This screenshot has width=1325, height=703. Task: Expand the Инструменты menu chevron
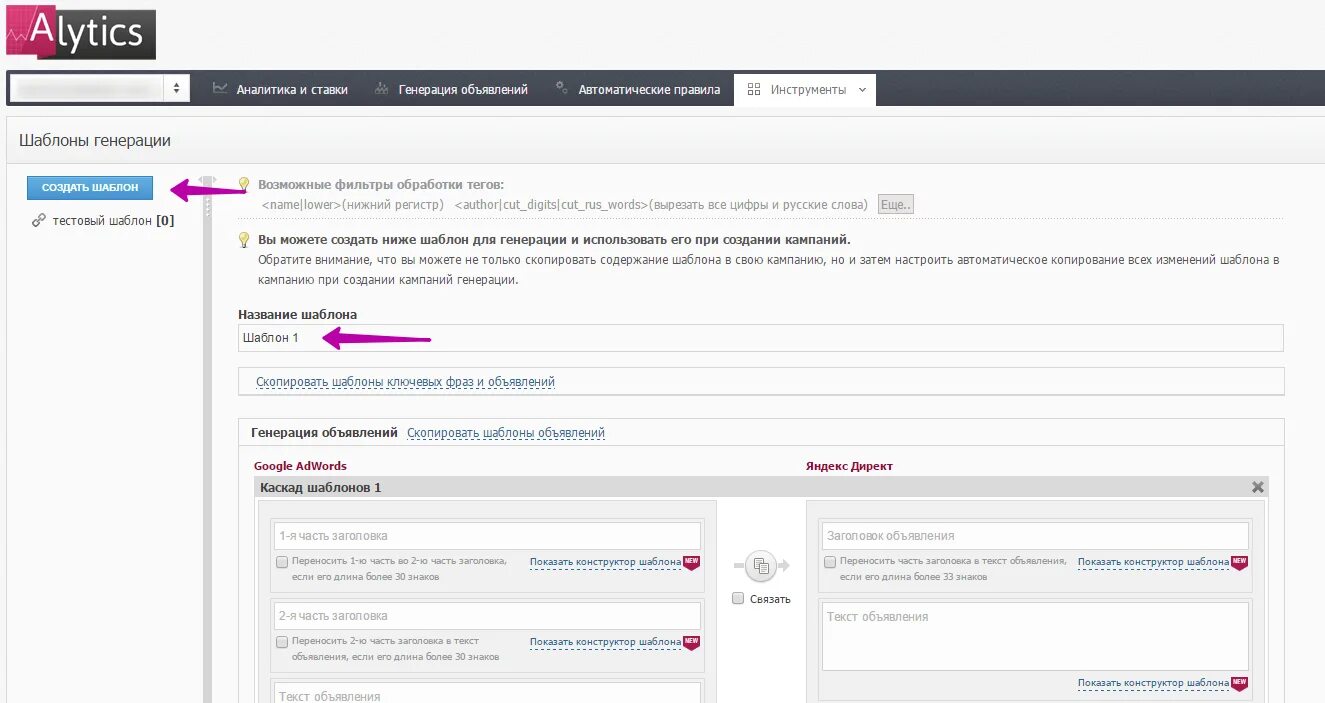click(x=861, y=90)
